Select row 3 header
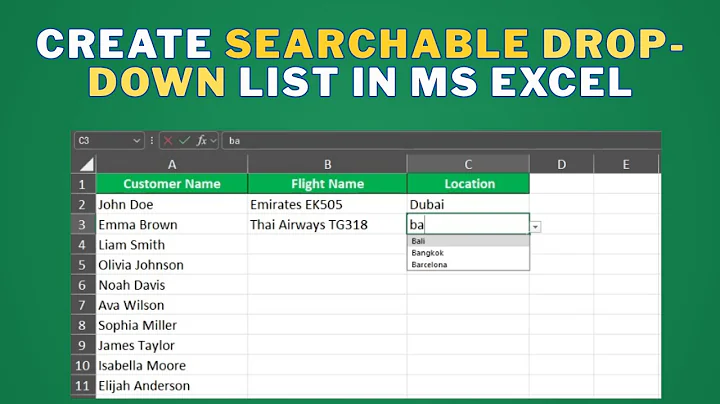The height and width of the screenshot is (404, 720). pyautogui.click(x=83, y=224)
